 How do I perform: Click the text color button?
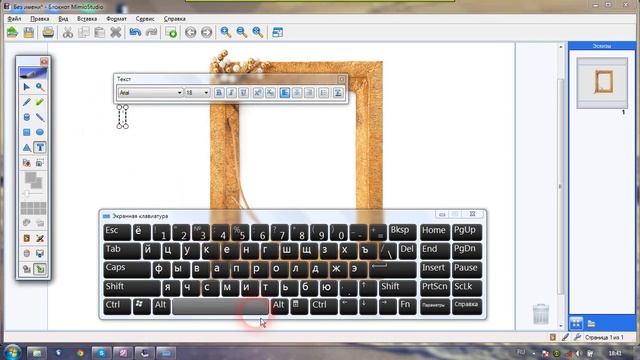point(338,93)
